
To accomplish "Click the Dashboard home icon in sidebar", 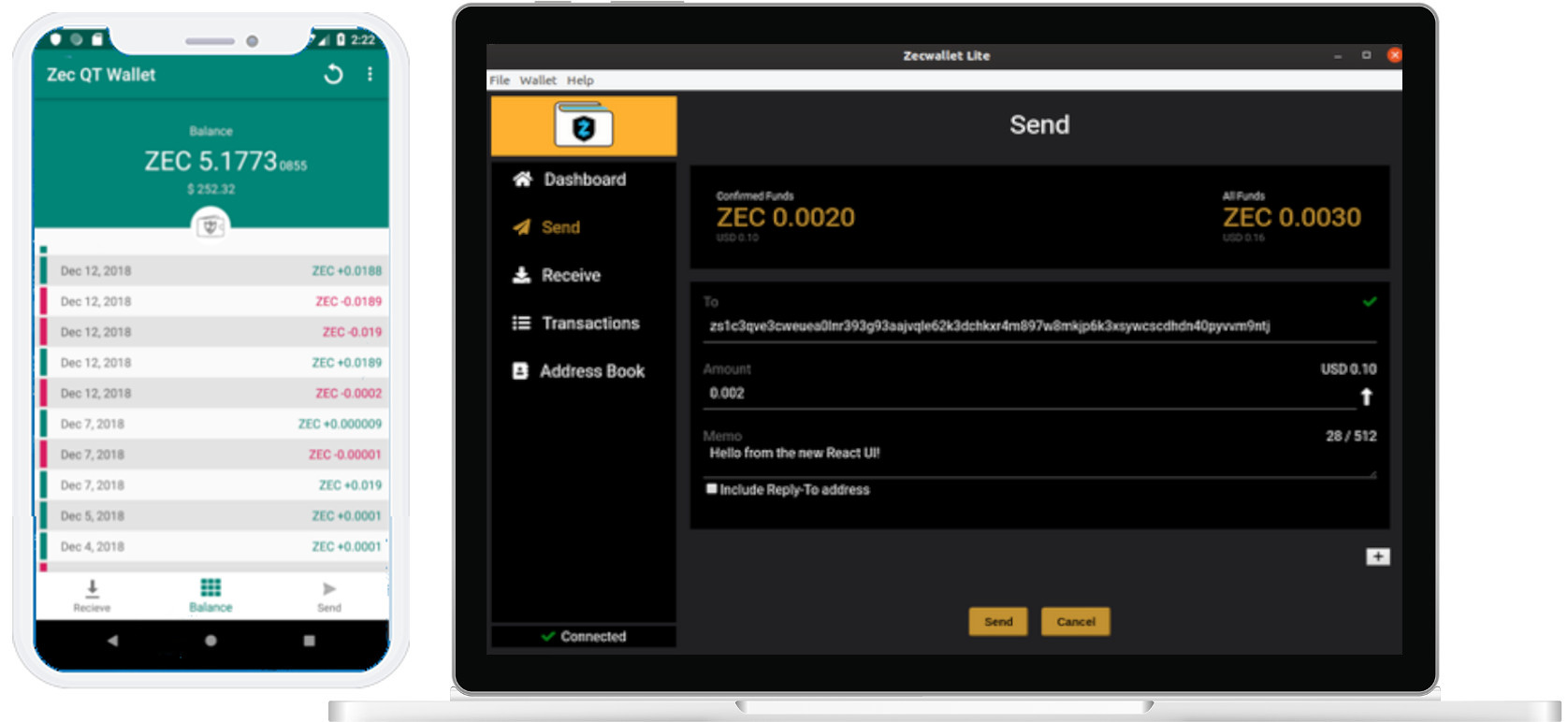I will tap(522, 179).
